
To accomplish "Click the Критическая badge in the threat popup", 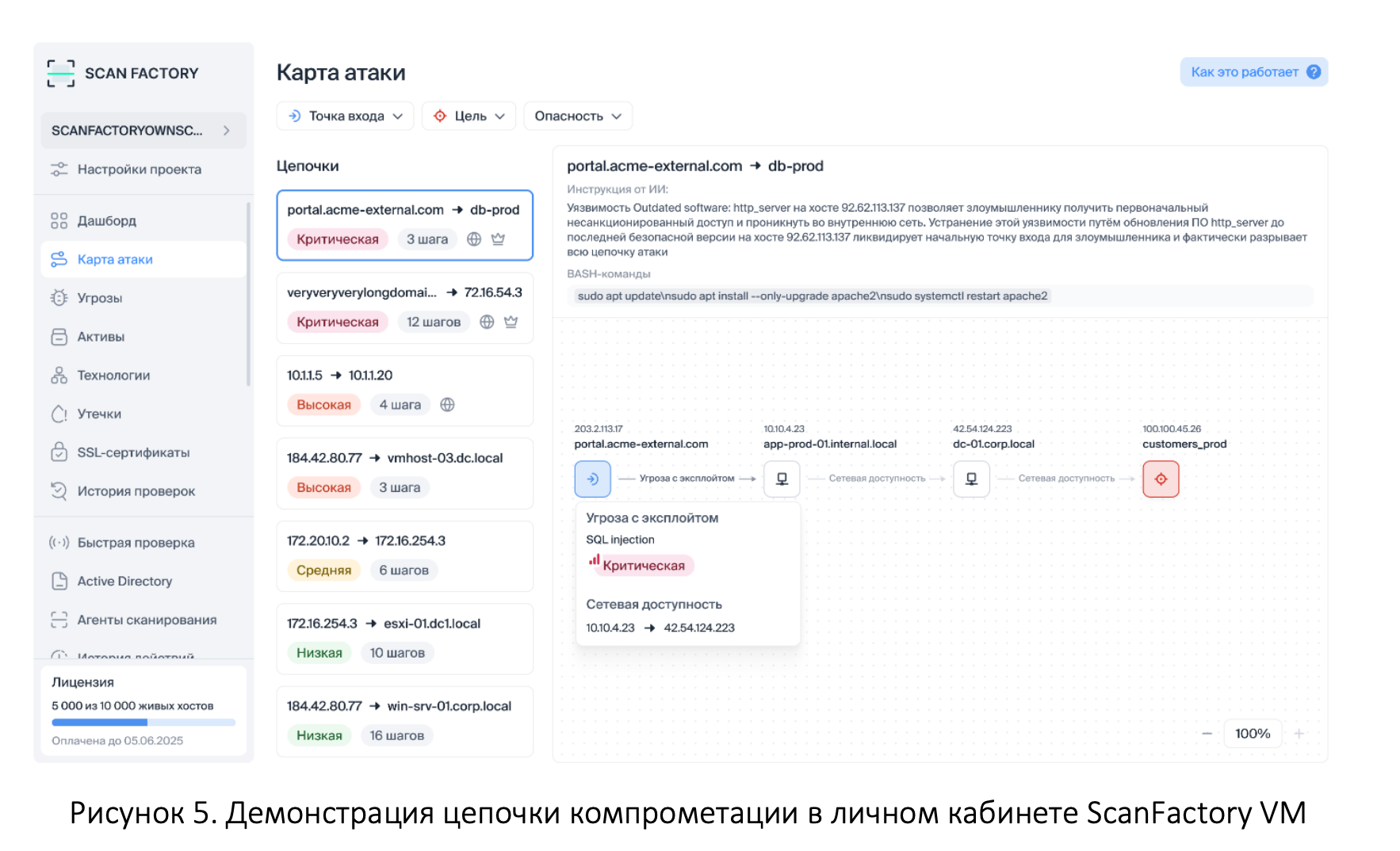I will tap(643, 566).
